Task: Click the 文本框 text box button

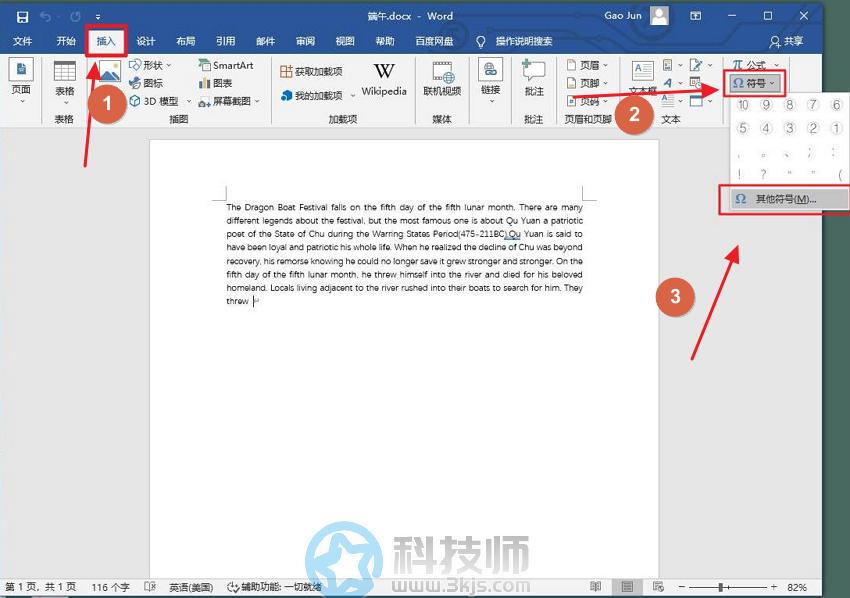Action: coord(643,79)
